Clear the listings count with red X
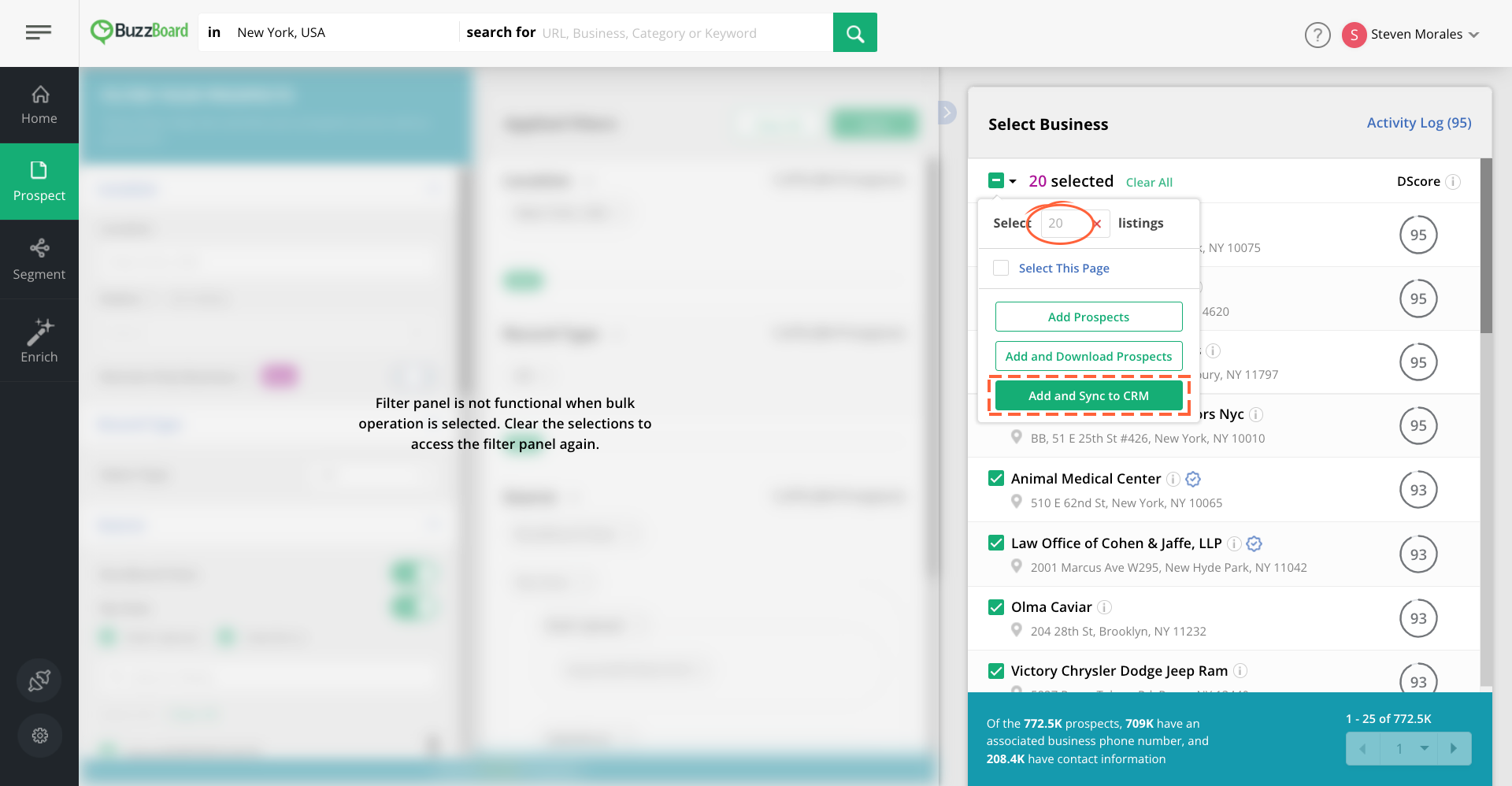Image resolution: width=1512 pixels, height=786 pixels. click(1097, 224)
